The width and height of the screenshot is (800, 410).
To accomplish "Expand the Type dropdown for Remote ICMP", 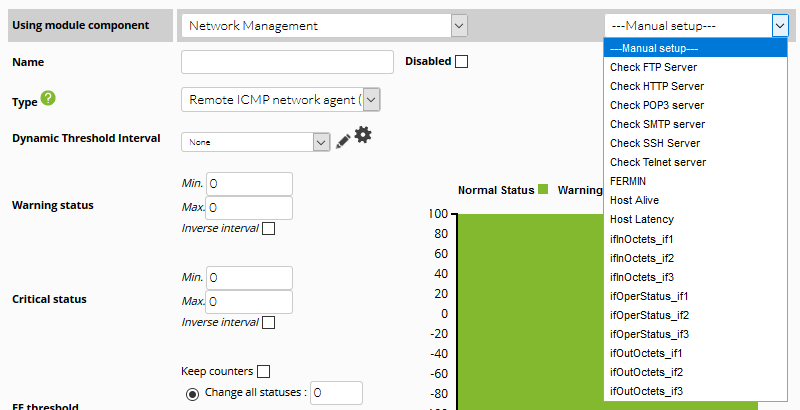I will click(x=281, y=99).
